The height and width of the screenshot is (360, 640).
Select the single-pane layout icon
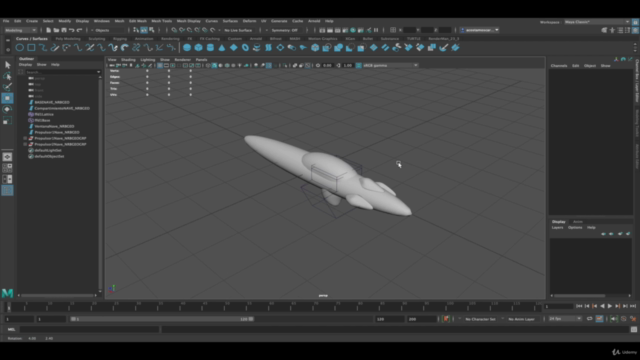pyautogui.click(x=7, y=157)
